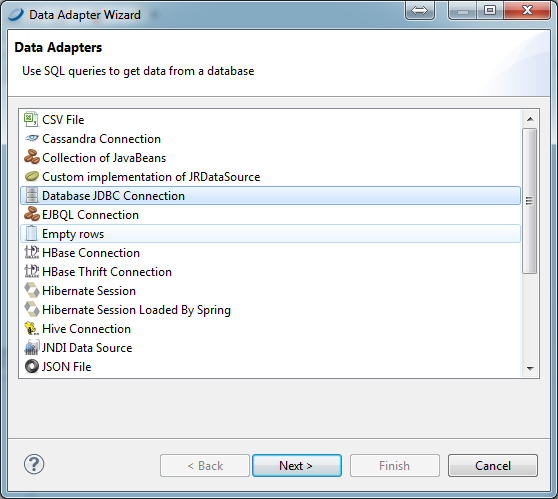
Task: Click the Custom JRDataSource green bean icon
Action: pyautogui.click(x=32, y=176)
